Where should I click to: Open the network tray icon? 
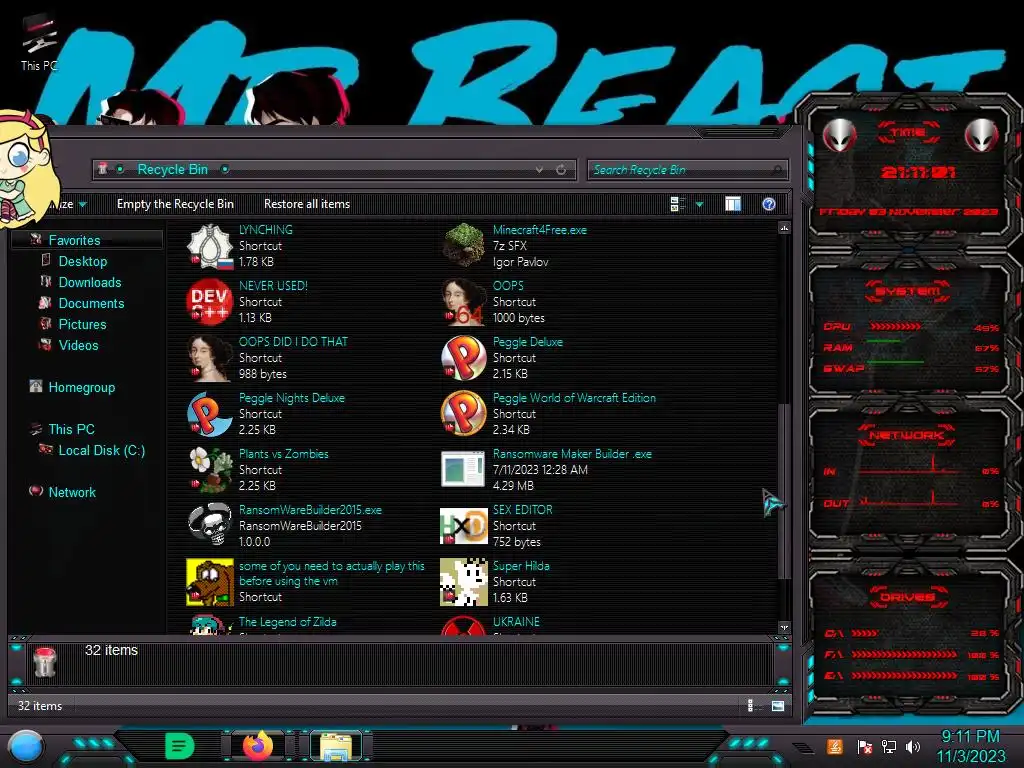(x=889, y=746)
